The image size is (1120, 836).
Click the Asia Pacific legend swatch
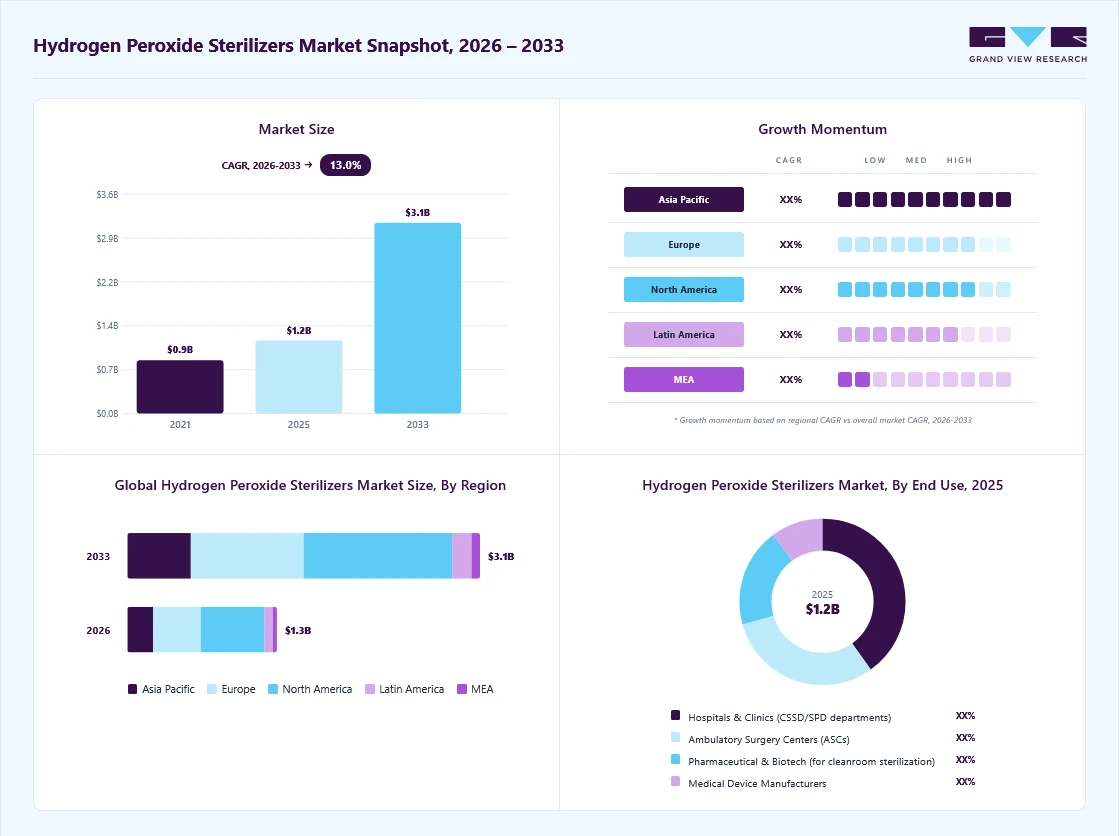[132, 689]
